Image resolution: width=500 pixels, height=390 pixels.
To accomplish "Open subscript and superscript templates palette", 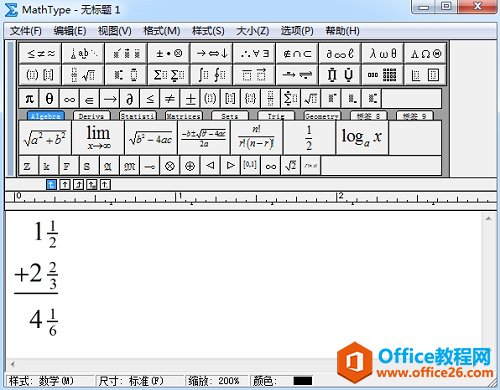I will tap(126, 75).
